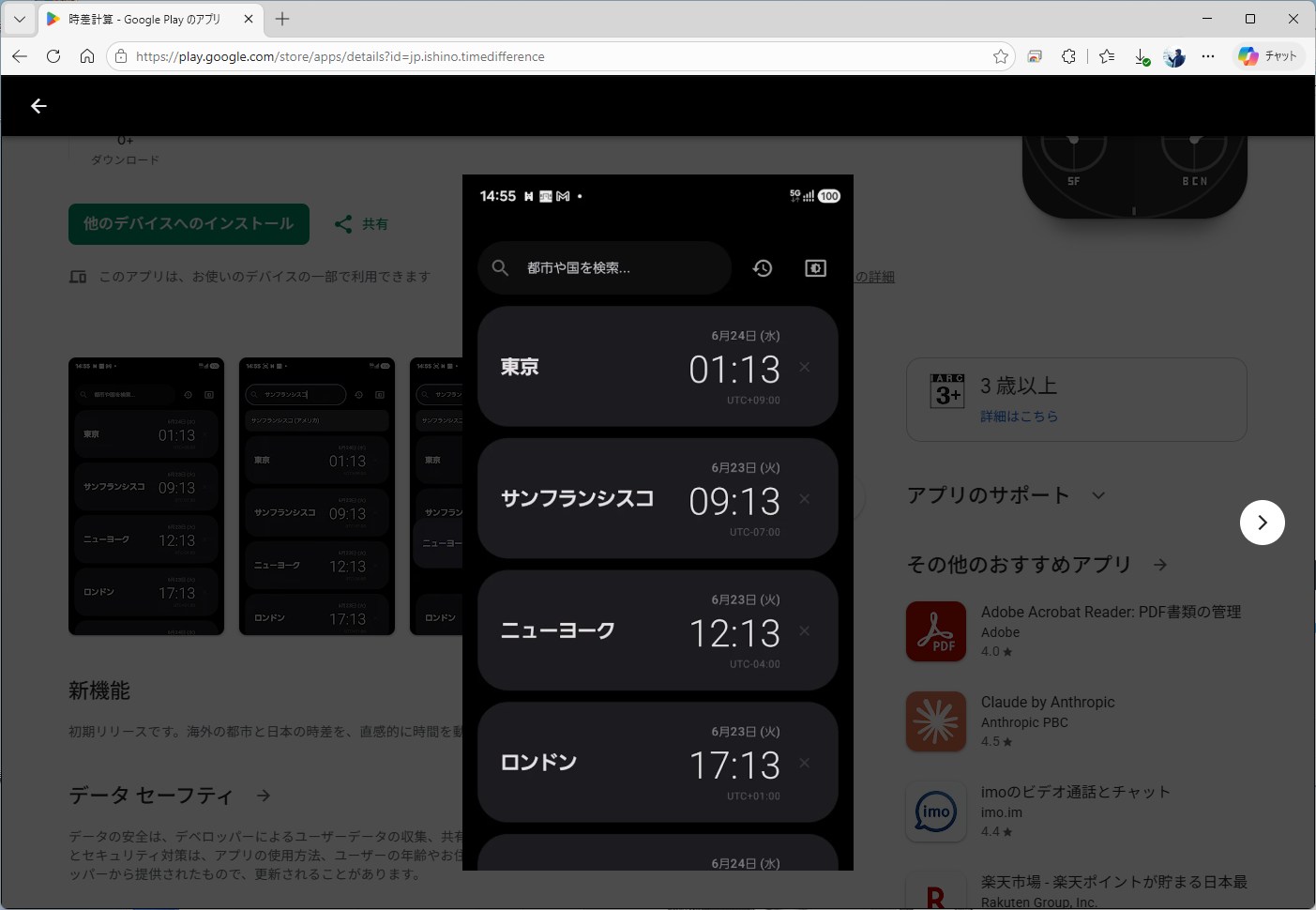This screenshot has width=1316, height=910.
Task: Open browser home page
Action: coord(87,56)
